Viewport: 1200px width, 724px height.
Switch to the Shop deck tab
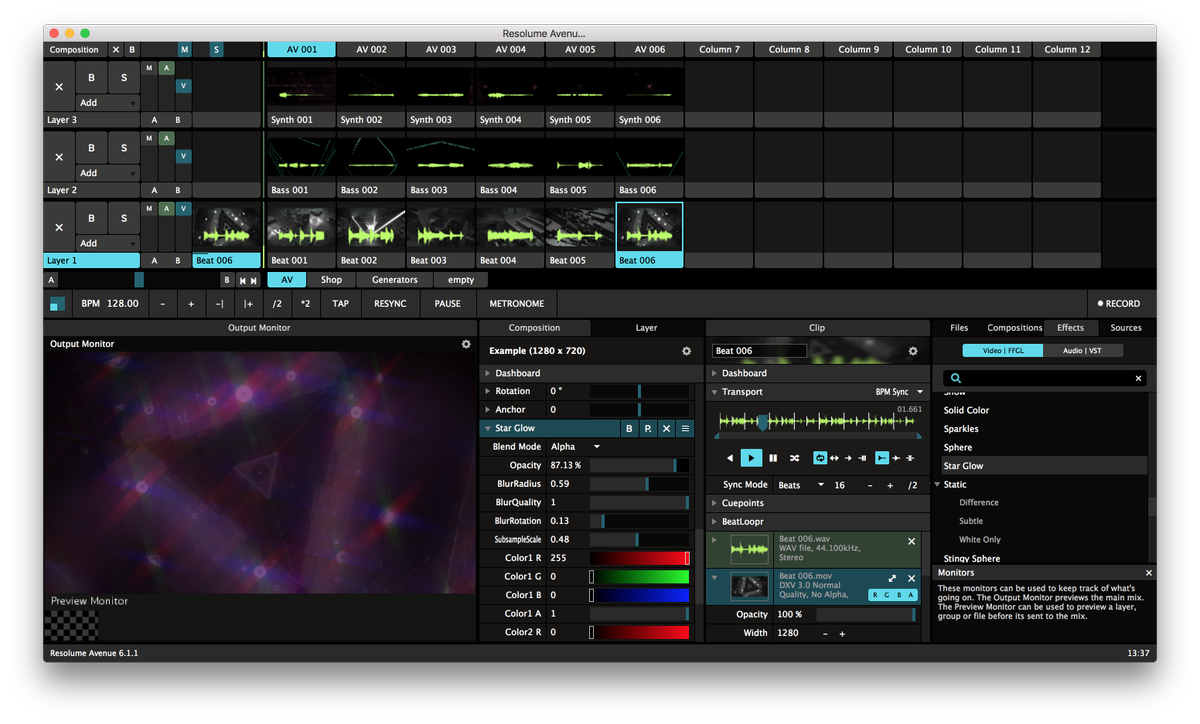331,280
